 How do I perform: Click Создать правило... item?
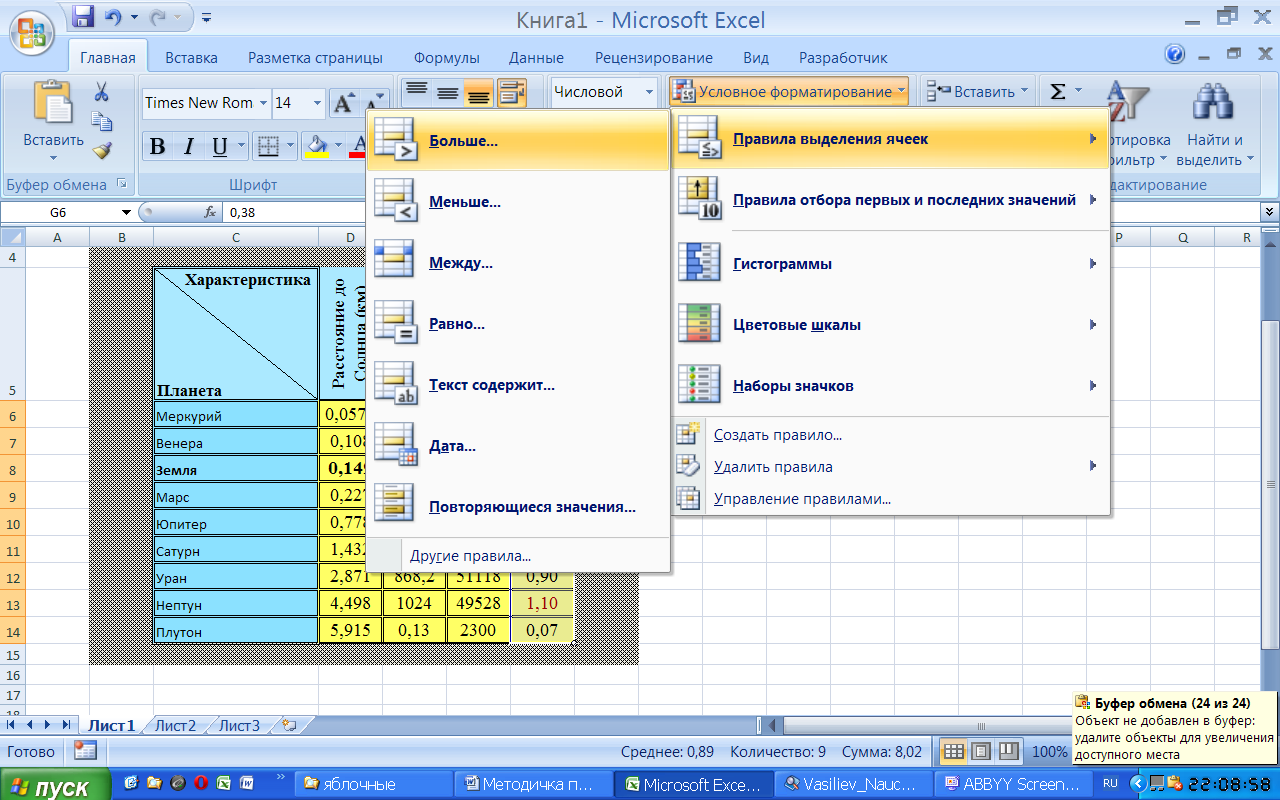pos(890,435)
